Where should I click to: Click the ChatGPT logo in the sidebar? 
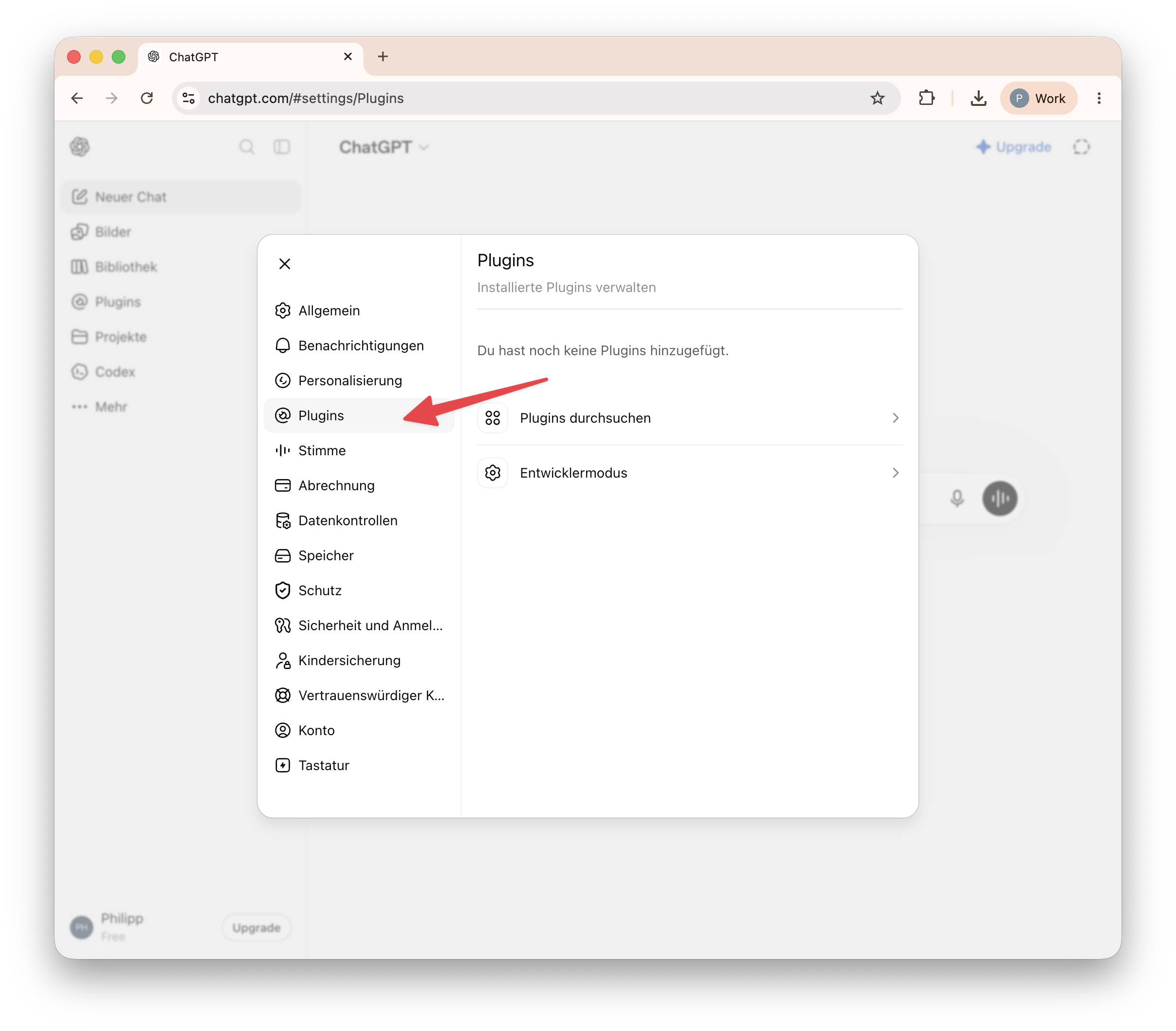click(80, 147)
